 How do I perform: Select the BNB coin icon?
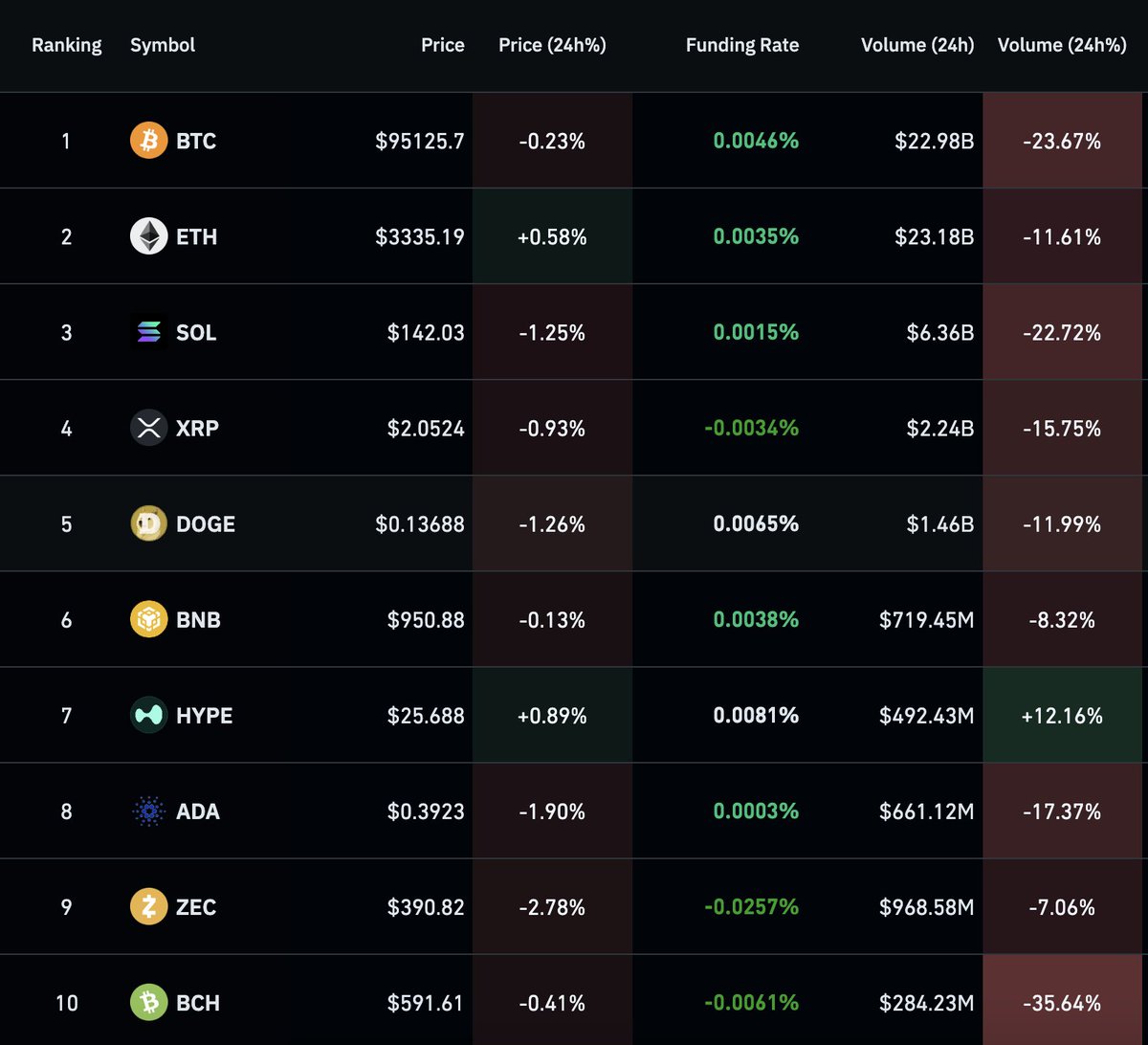coord(148,619)
